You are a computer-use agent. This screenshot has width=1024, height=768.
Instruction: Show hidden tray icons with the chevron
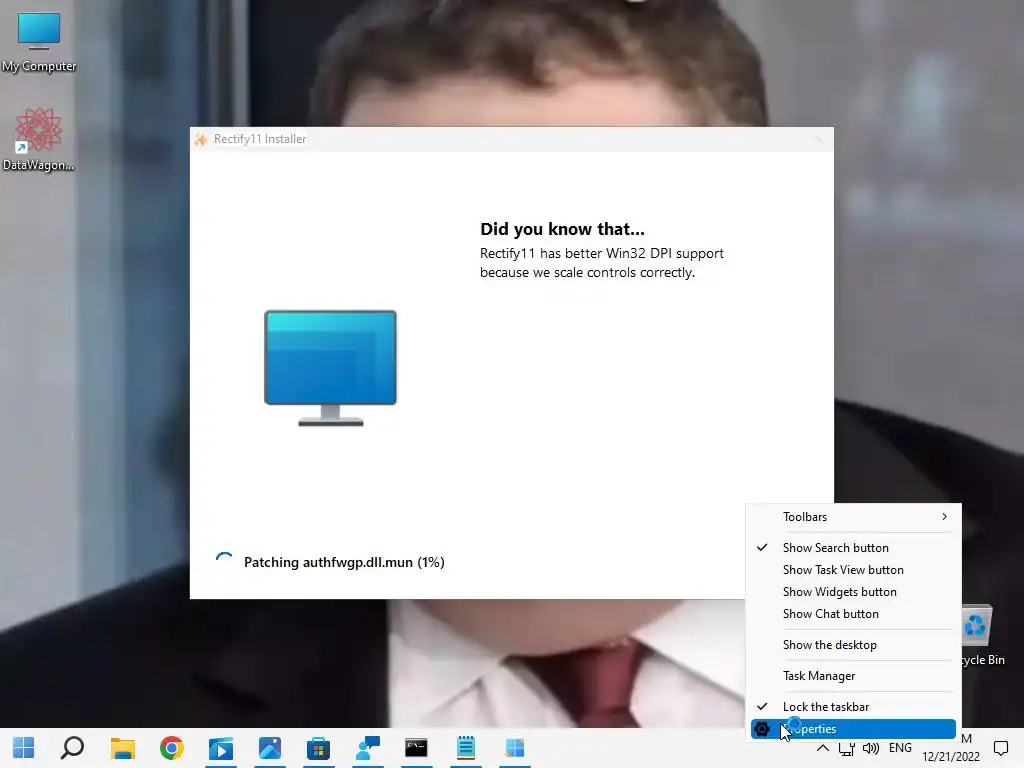point(823,748)
